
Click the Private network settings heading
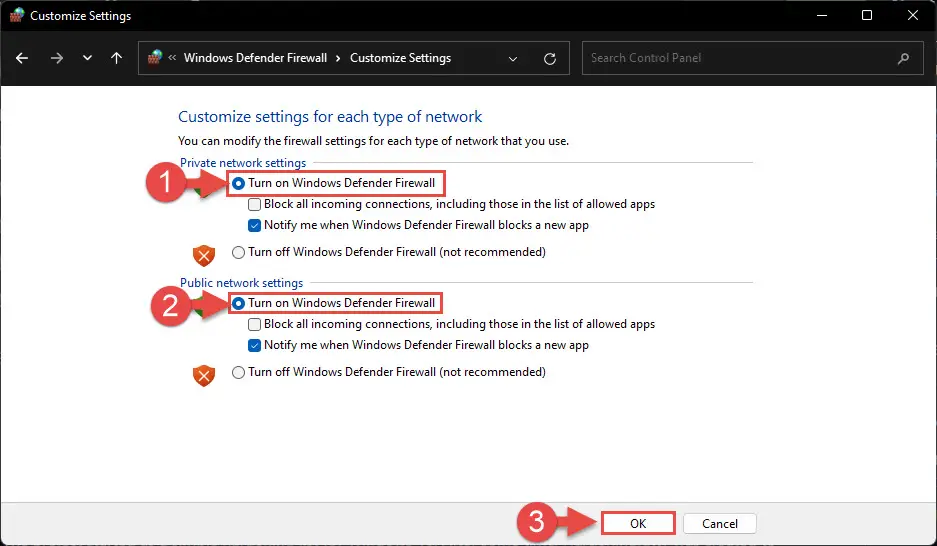click(x=243, y=162)
